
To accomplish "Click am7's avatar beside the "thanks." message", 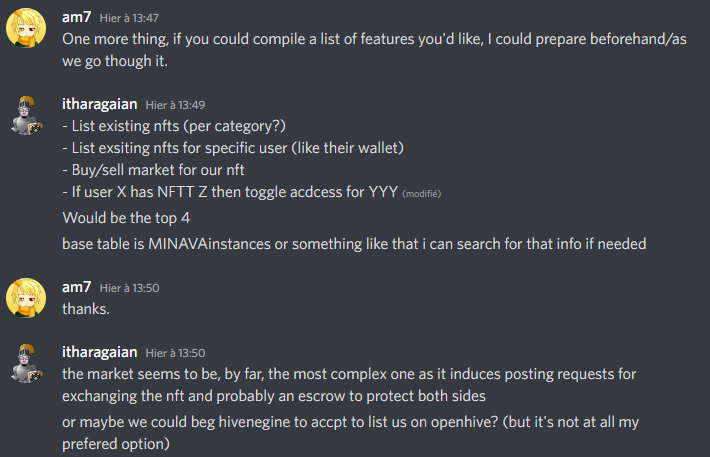I will click(x=25, y=299).
